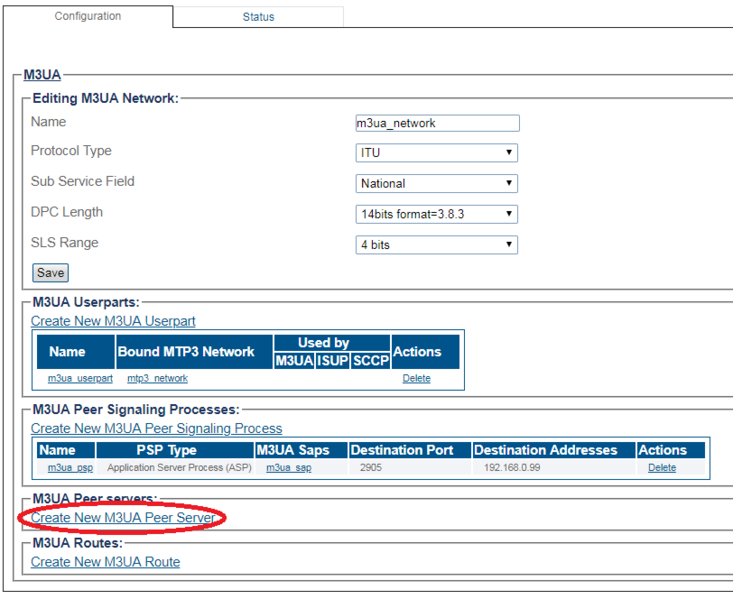Click the Save button
This screenshot has height=599, width=733.
pyautogui.click(x=50, y=273)
